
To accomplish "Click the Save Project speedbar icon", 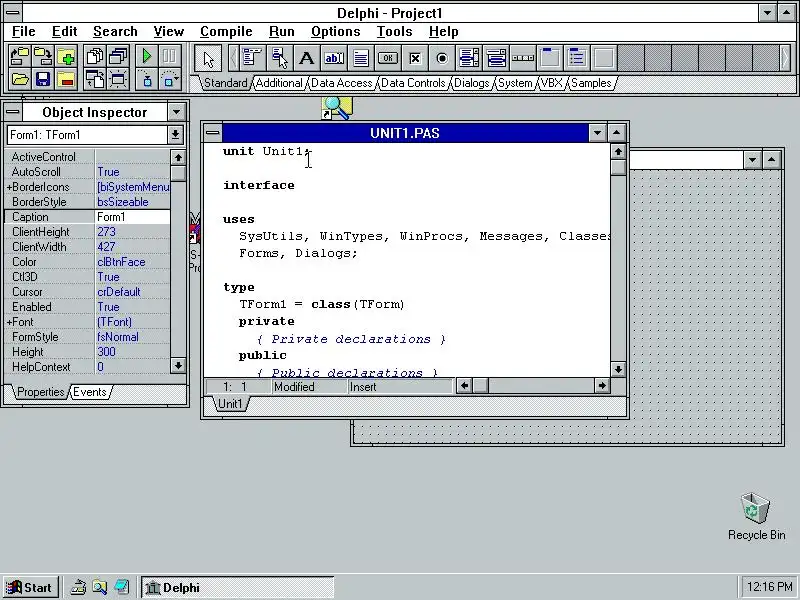I will (43, 57).
